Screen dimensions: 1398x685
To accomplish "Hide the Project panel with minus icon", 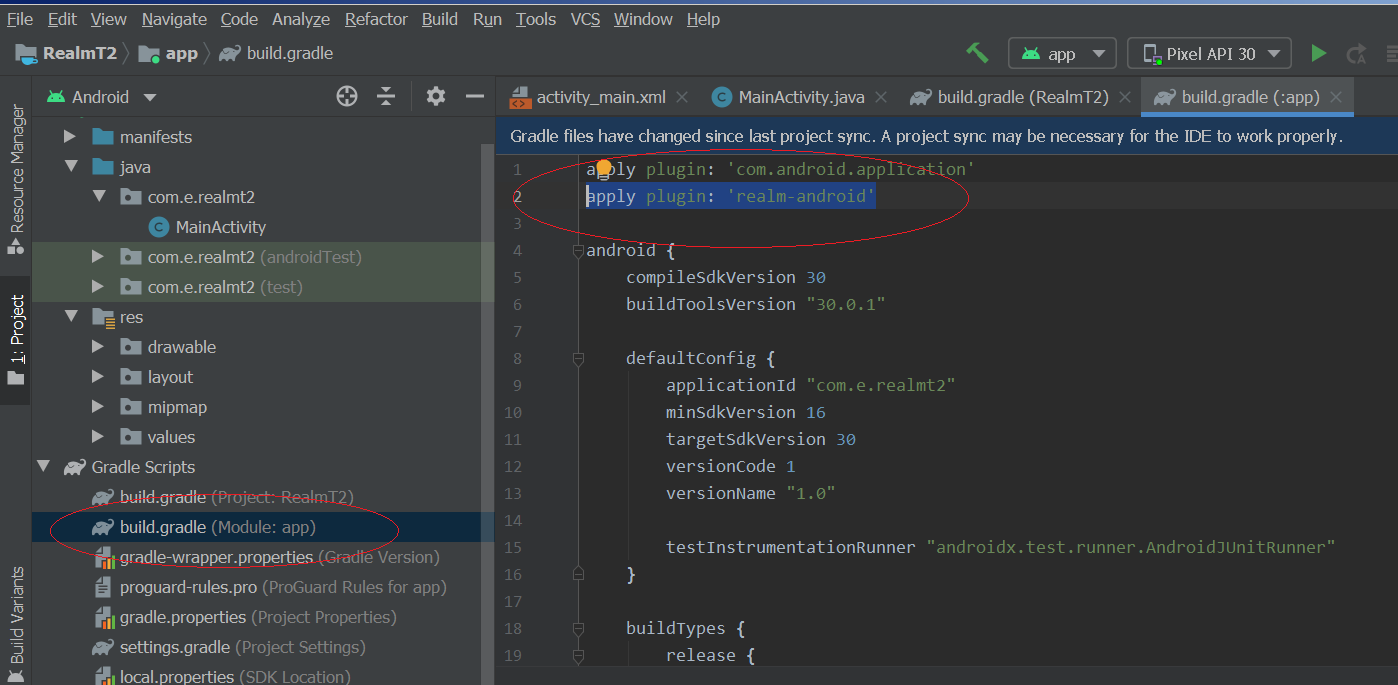I will (x=475, y=96).
